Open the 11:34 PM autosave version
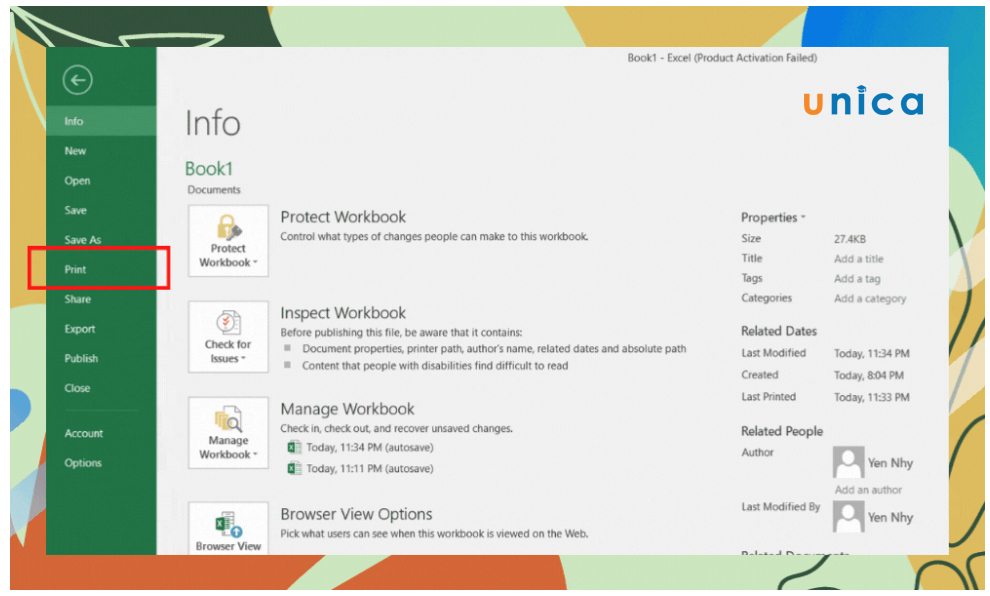The height and width of the screenshot is (596, 990). (370, 448)
